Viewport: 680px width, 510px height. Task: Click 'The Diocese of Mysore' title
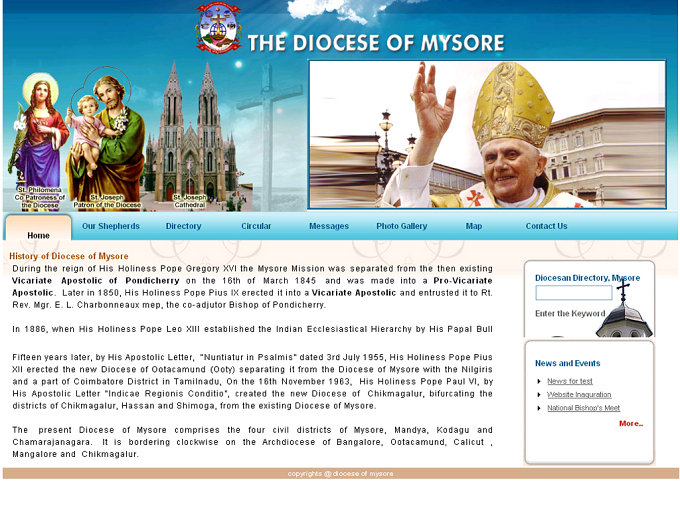click(376, 43)
